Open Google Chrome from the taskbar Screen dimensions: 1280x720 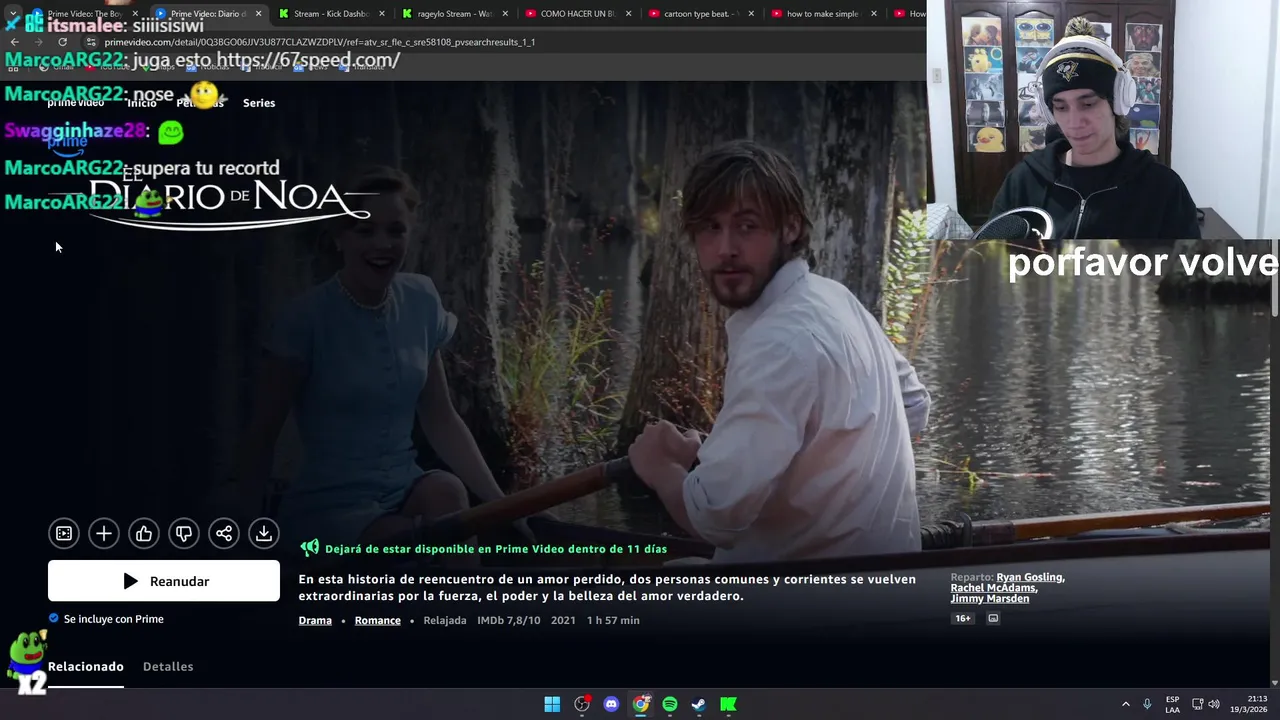click(x=641, y=704)
